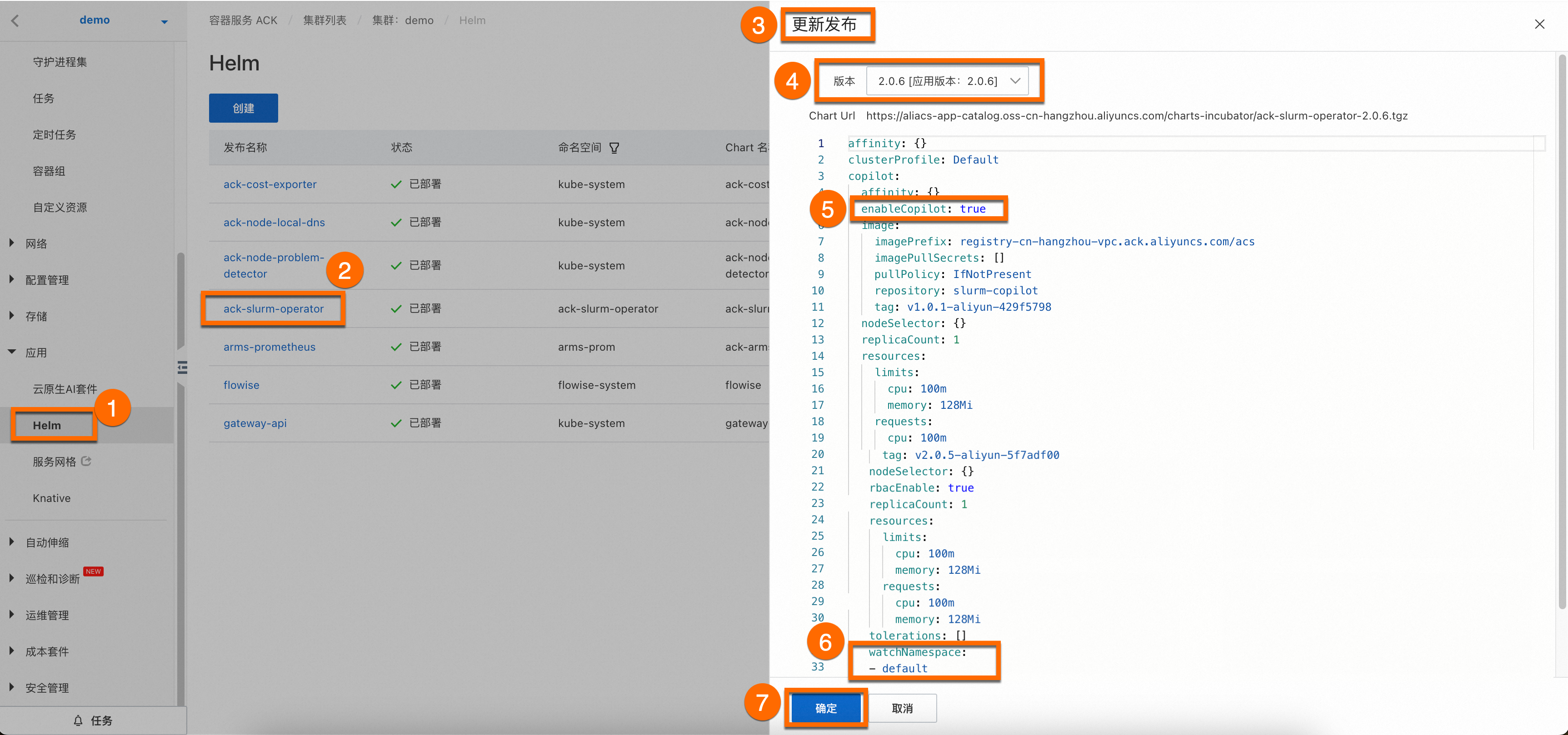Open the 版本 2.0.6 version dropdown
Screen dimensions: 1568x735
tap(947, 81)
